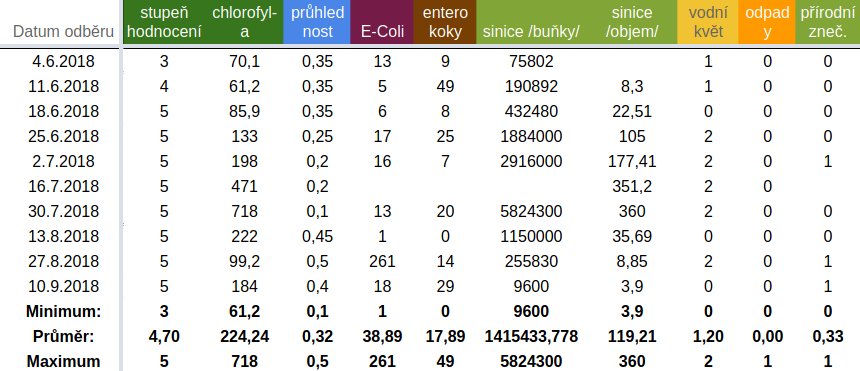Select the 'sinice /objem/' column header

click(x=632, y=22)
